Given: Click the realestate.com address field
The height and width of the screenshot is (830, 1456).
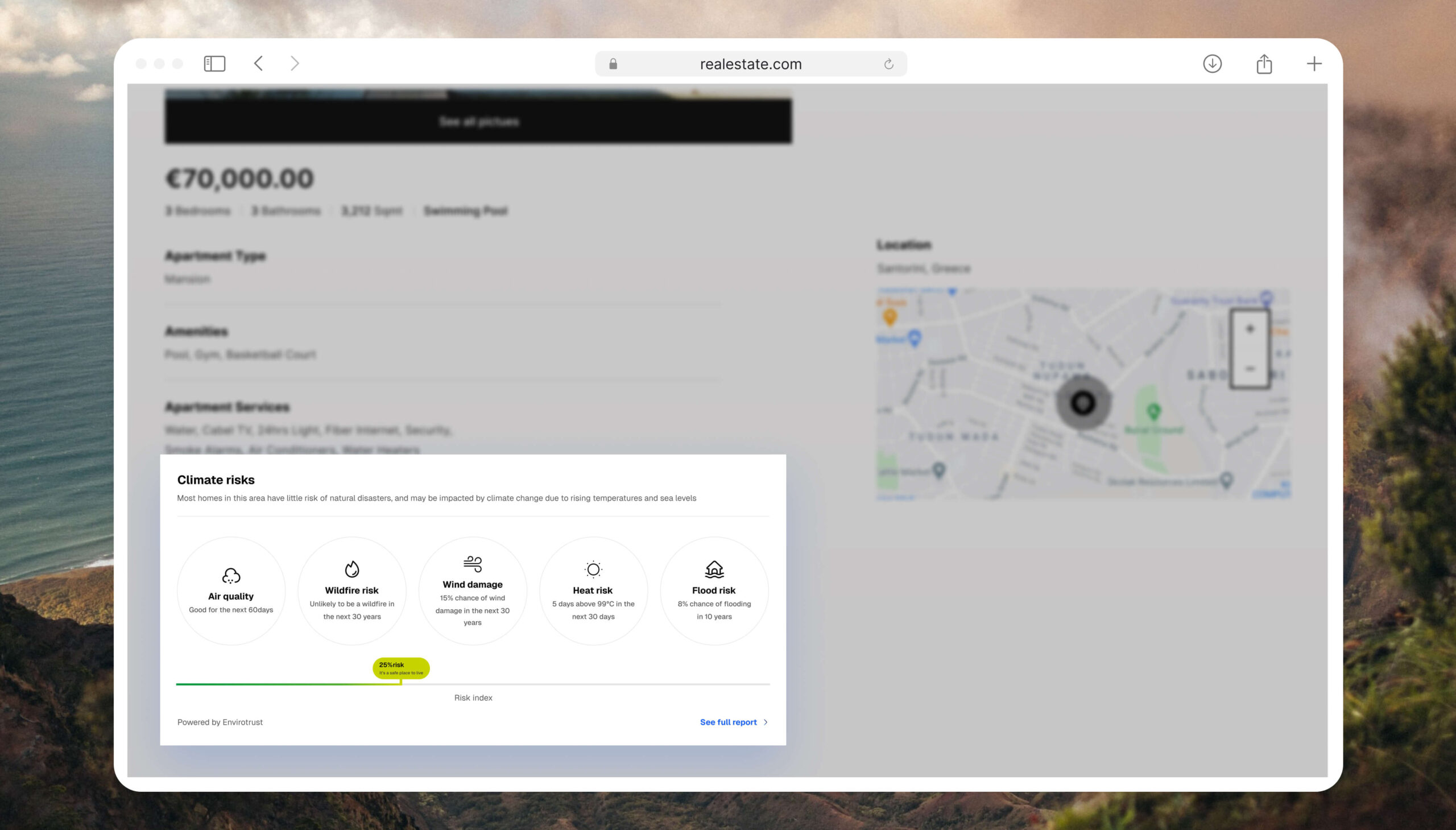Looking at the screenshot, I should [x=750, y=64].
